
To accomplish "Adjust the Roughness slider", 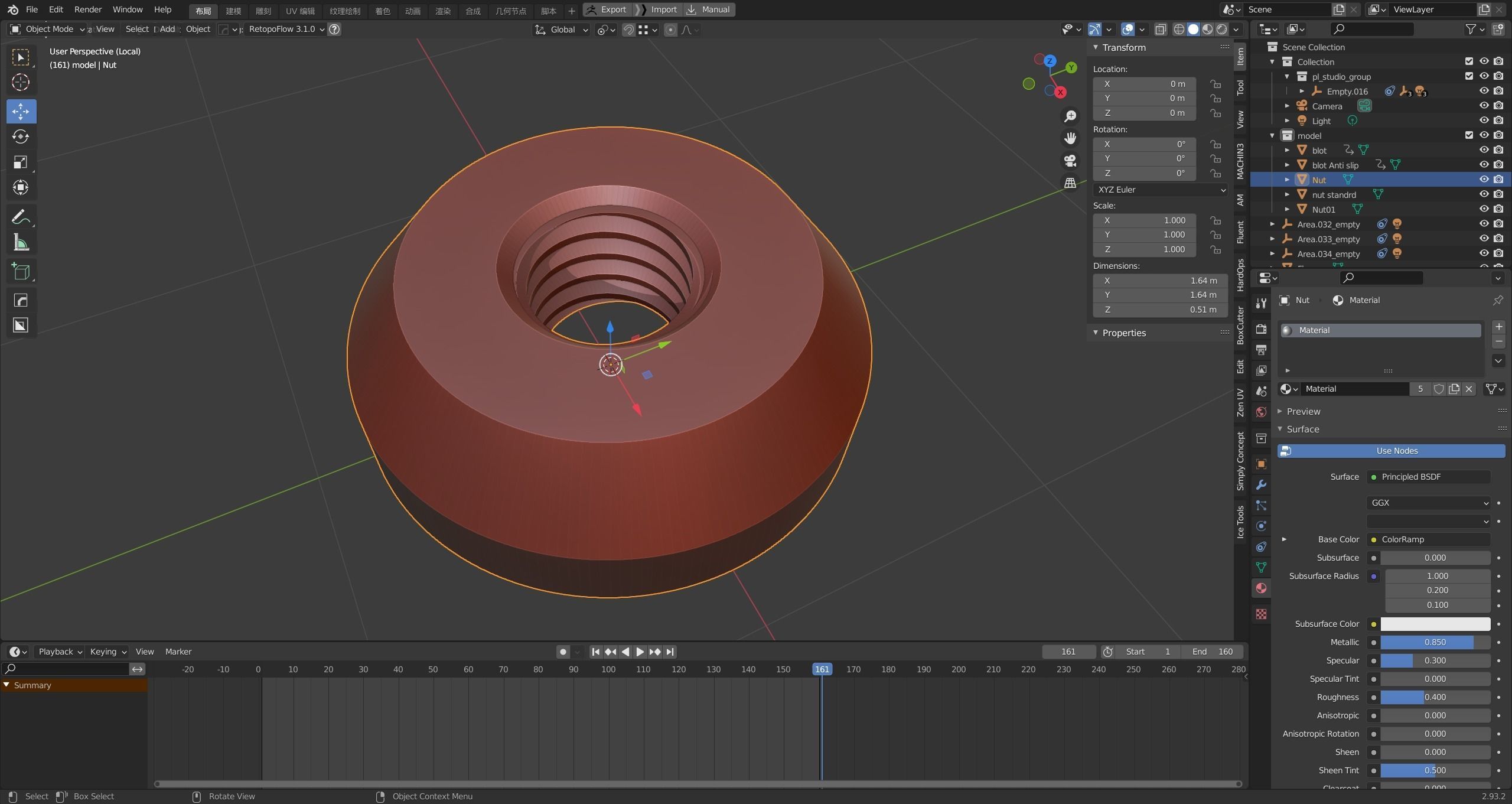I will point(1434,697).
